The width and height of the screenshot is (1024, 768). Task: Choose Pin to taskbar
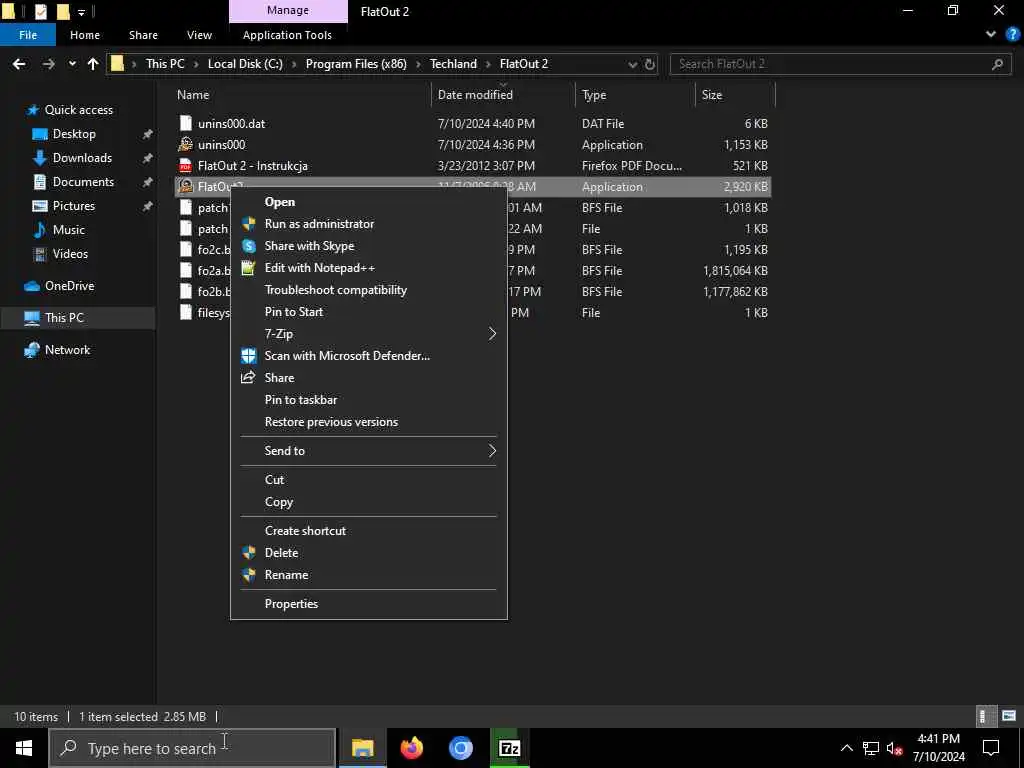click(x=368, y=400)
